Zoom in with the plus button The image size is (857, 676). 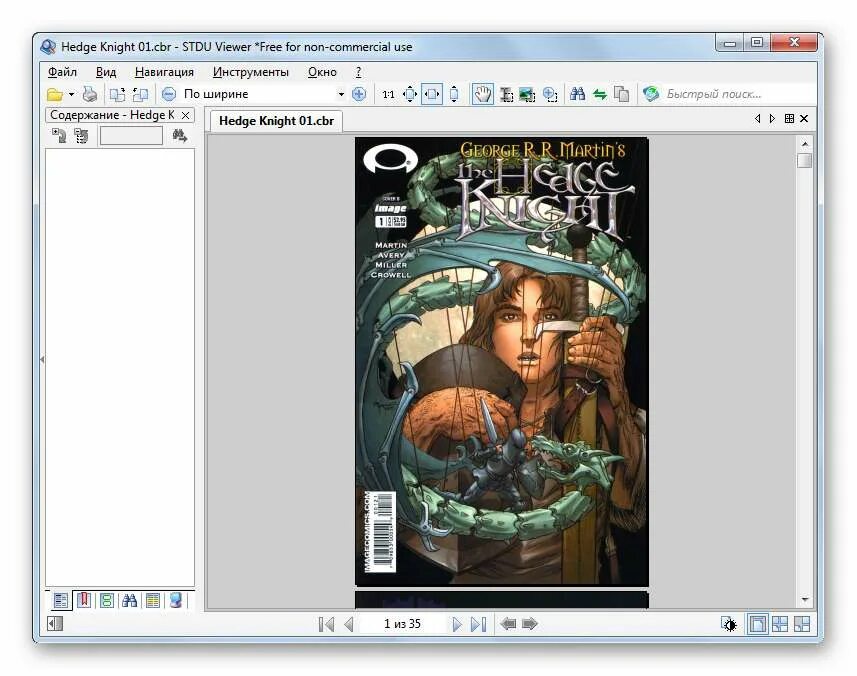tap(359, 94)
